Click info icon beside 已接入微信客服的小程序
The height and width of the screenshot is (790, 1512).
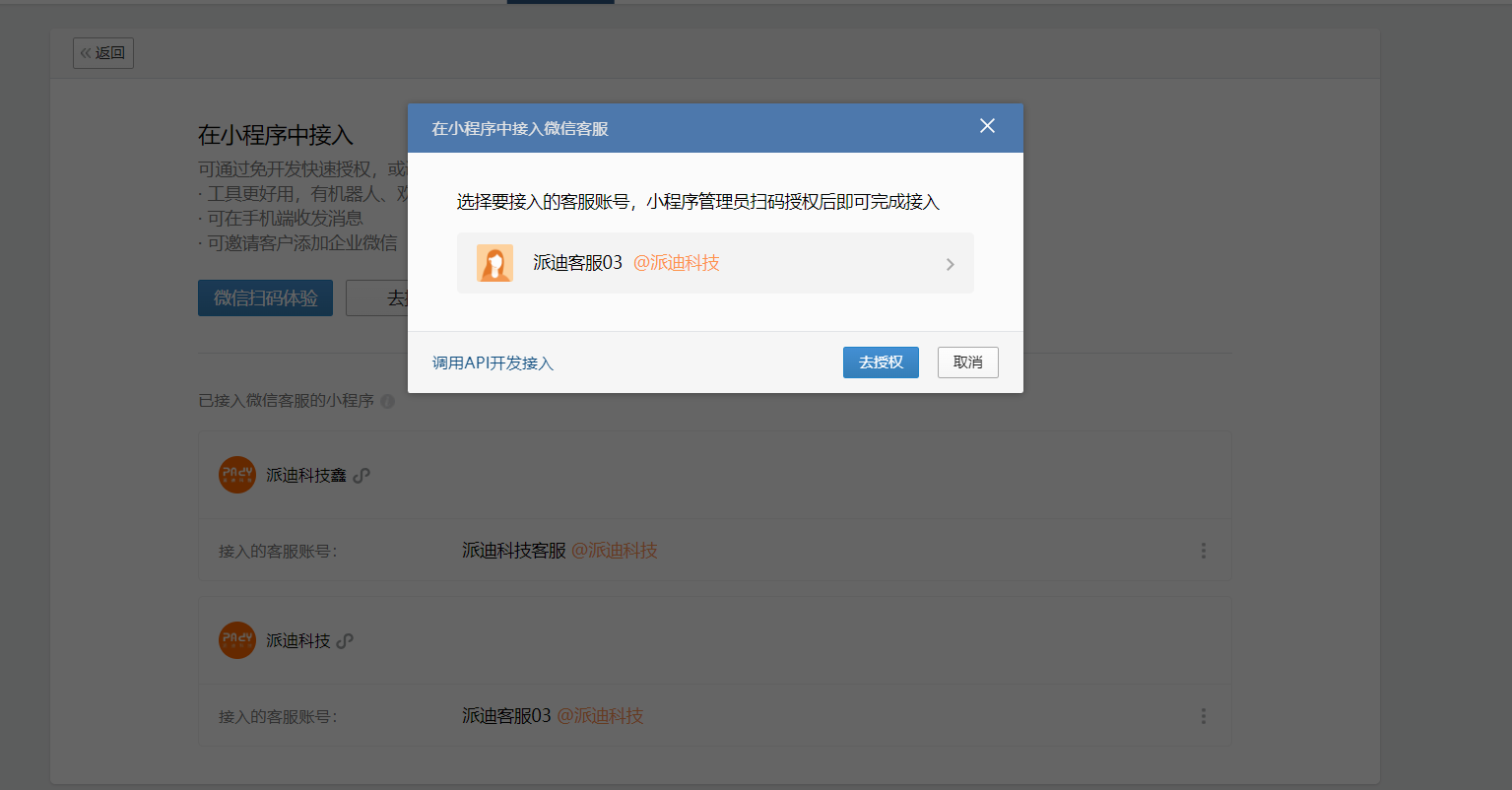pos(388,402)
